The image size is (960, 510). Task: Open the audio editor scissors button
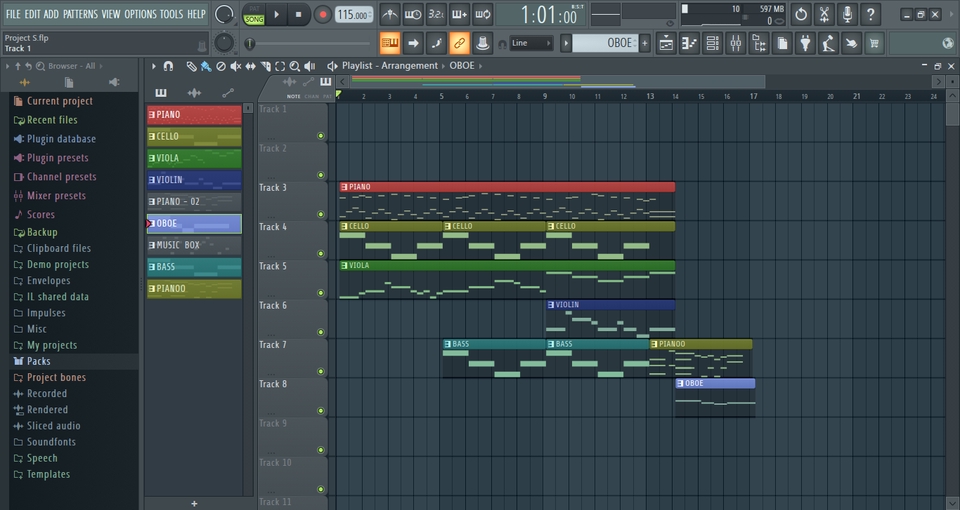point(824,14)
